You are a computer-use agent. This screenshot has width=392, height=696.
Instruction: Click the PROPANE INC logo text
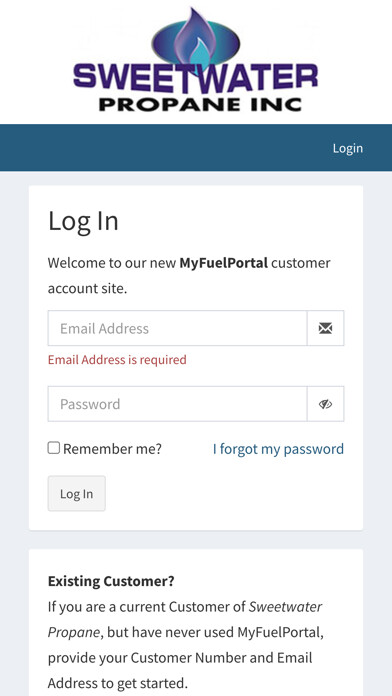[x=200, y=104]
